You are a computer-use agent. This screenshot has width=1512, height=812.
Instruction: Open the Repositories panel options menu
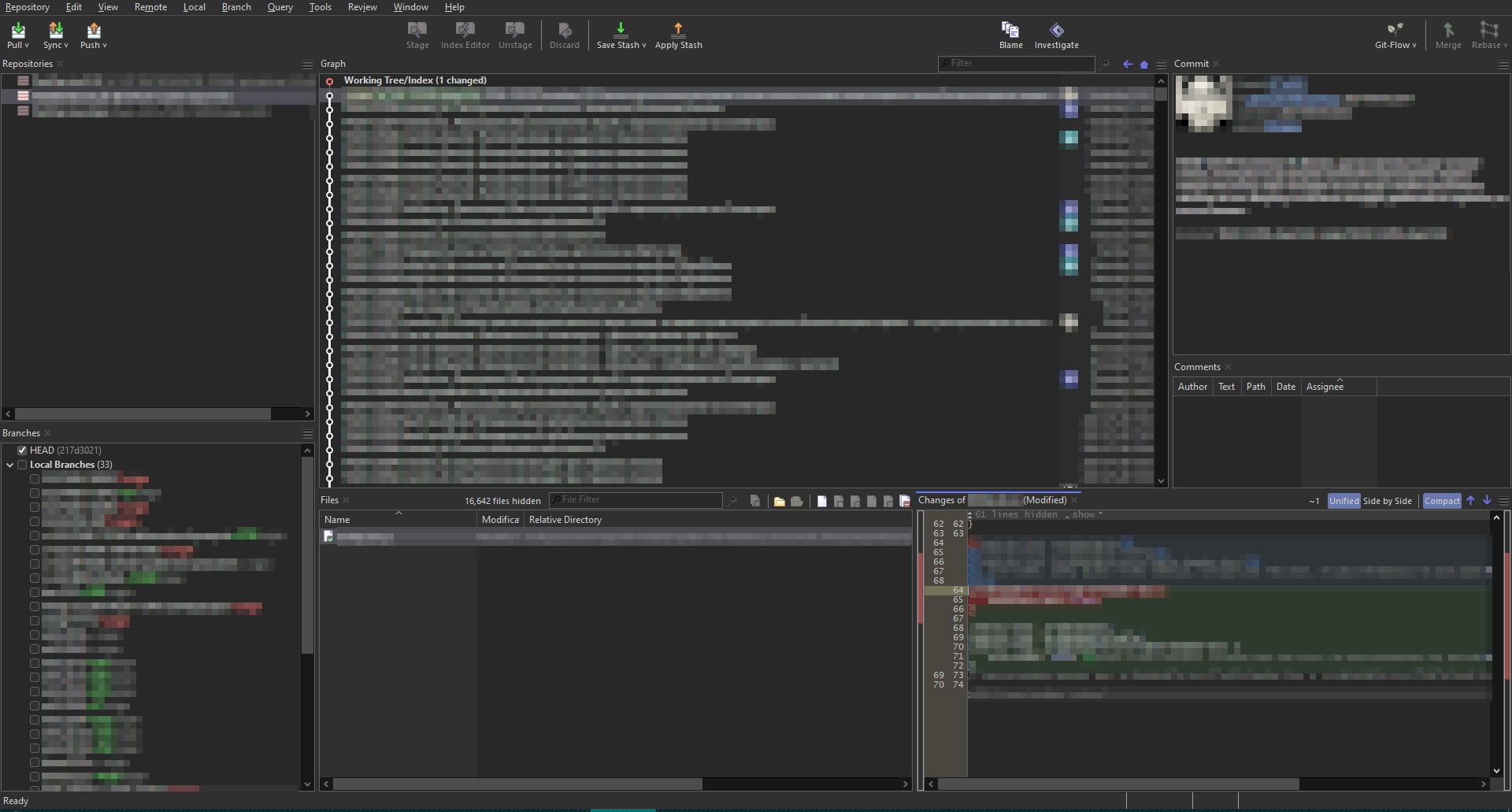(x=307, y=64)
